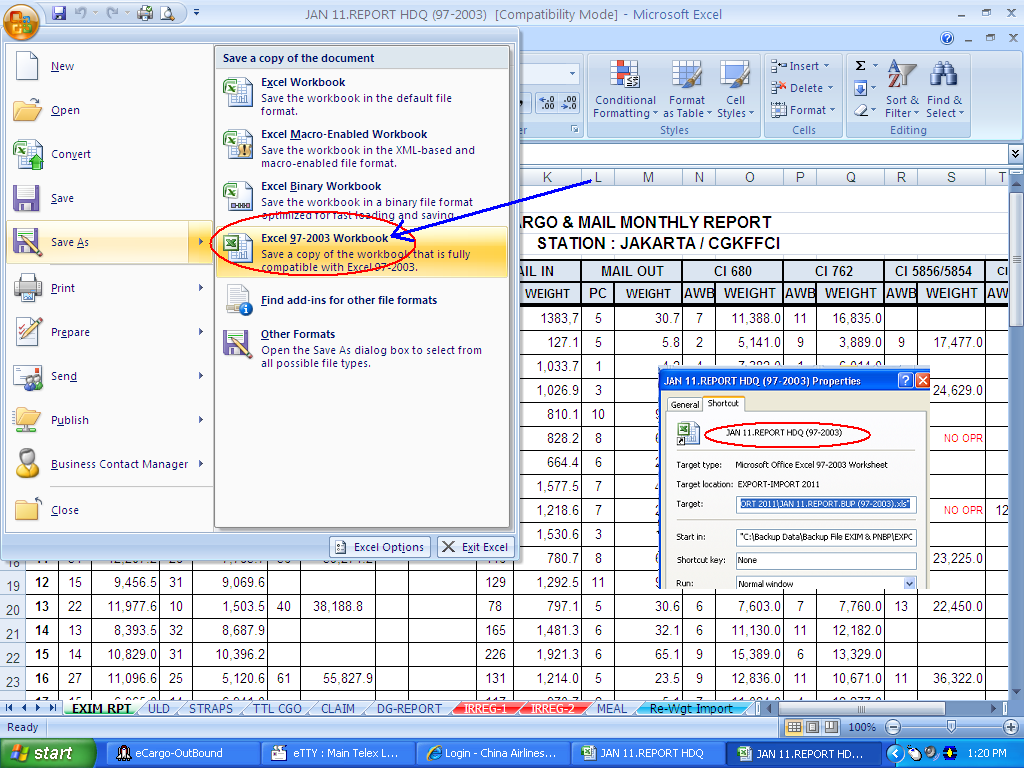
Task: Open Conditional Formatting in Styles group
Action: [625, 89]
